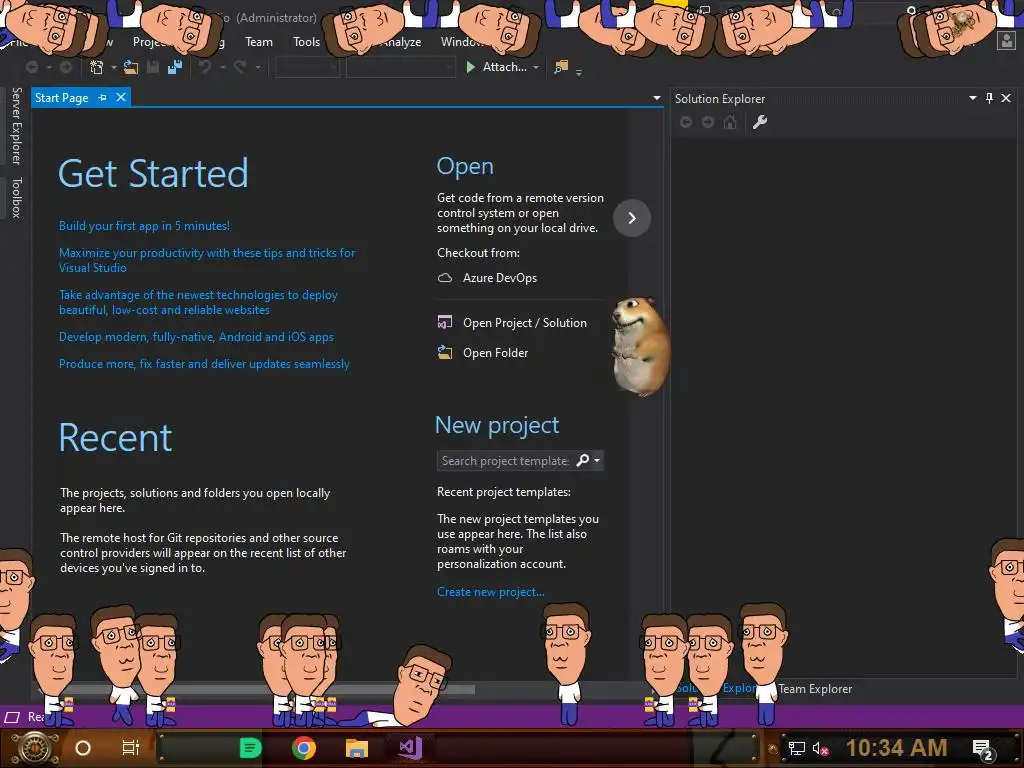Open Task View on the taskbar

(131, 748)
